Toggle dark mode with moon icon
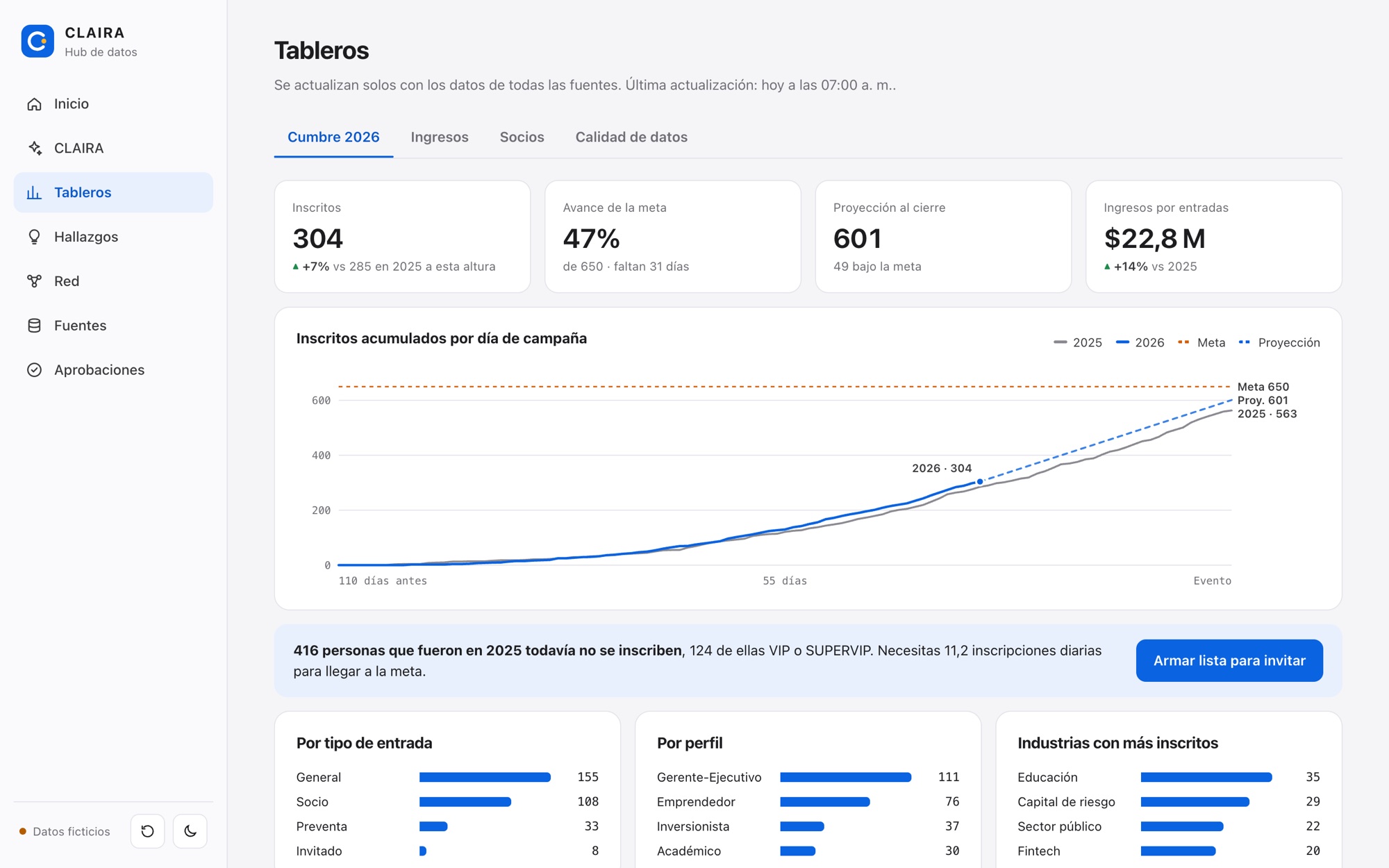The height and width of the screenshot is (868, 1389). click(x=190, y=831)
